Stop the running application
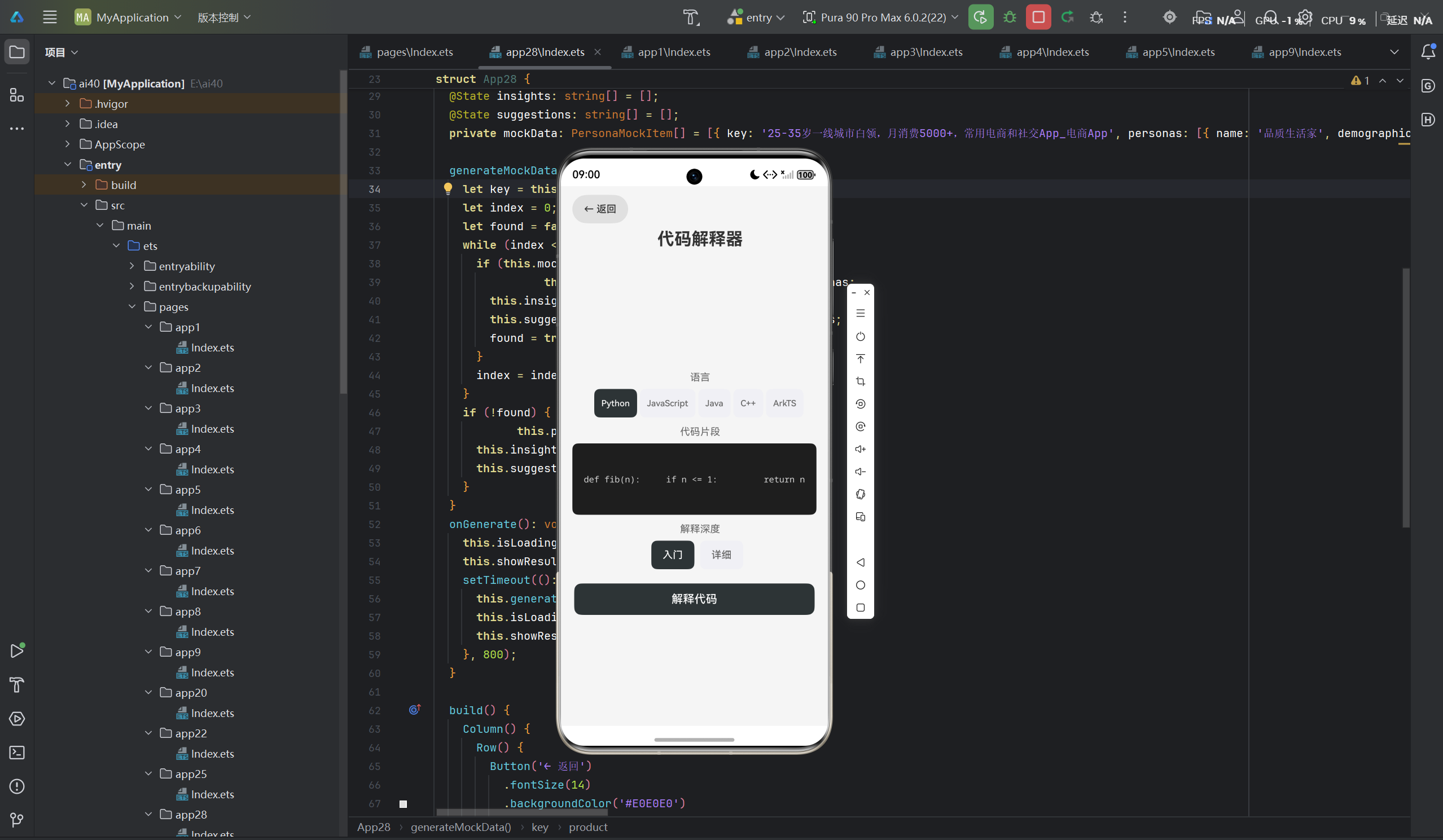Viewport: 1443px width, 840px height. [1038, 17]
